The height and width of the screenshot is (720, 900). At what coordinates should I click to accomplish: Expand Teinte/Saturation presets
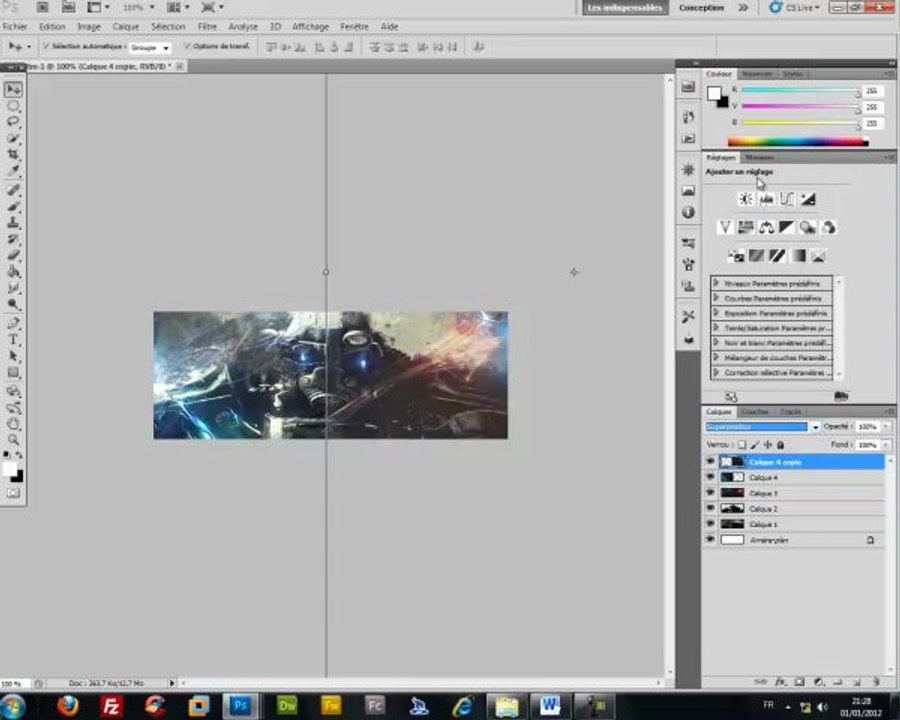[x=716, y=327]
